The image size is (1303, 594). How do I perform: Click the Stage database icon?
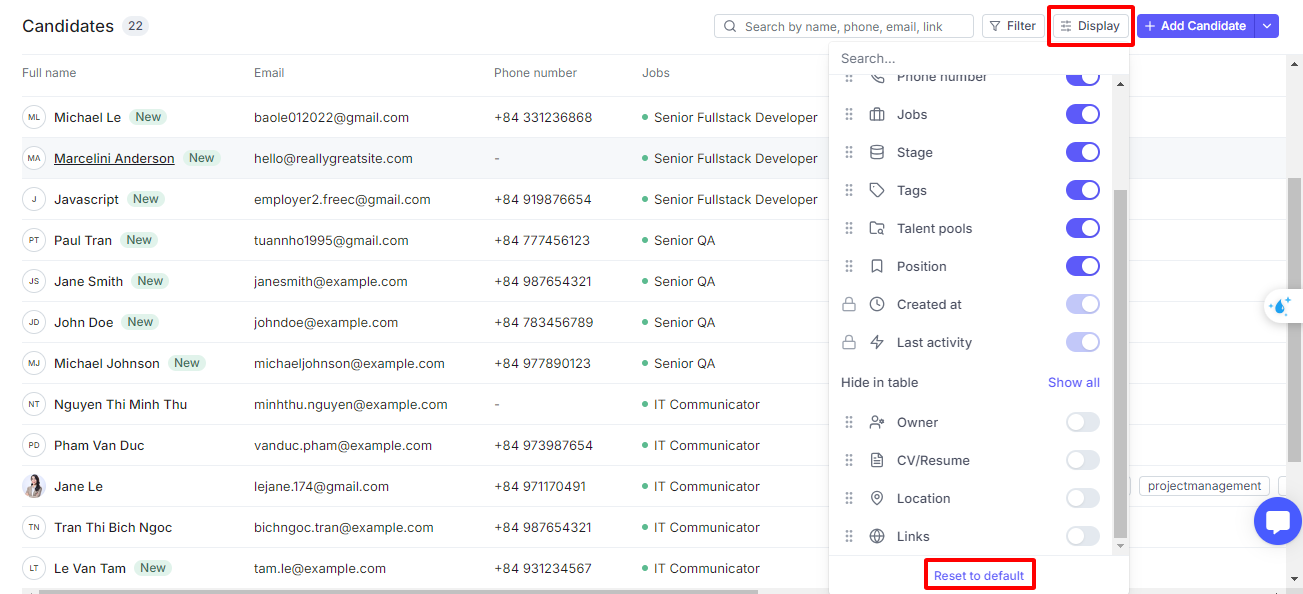tap(877, 153)
